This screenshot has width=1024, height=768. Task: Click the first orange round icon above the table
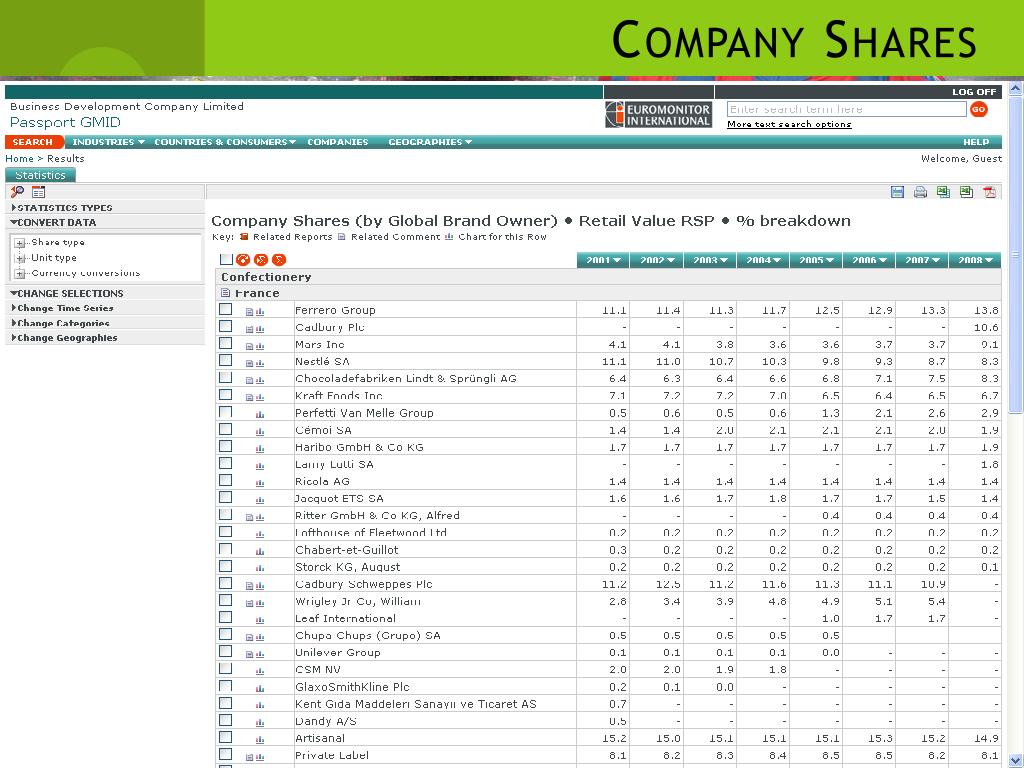[x=243, y=260]
